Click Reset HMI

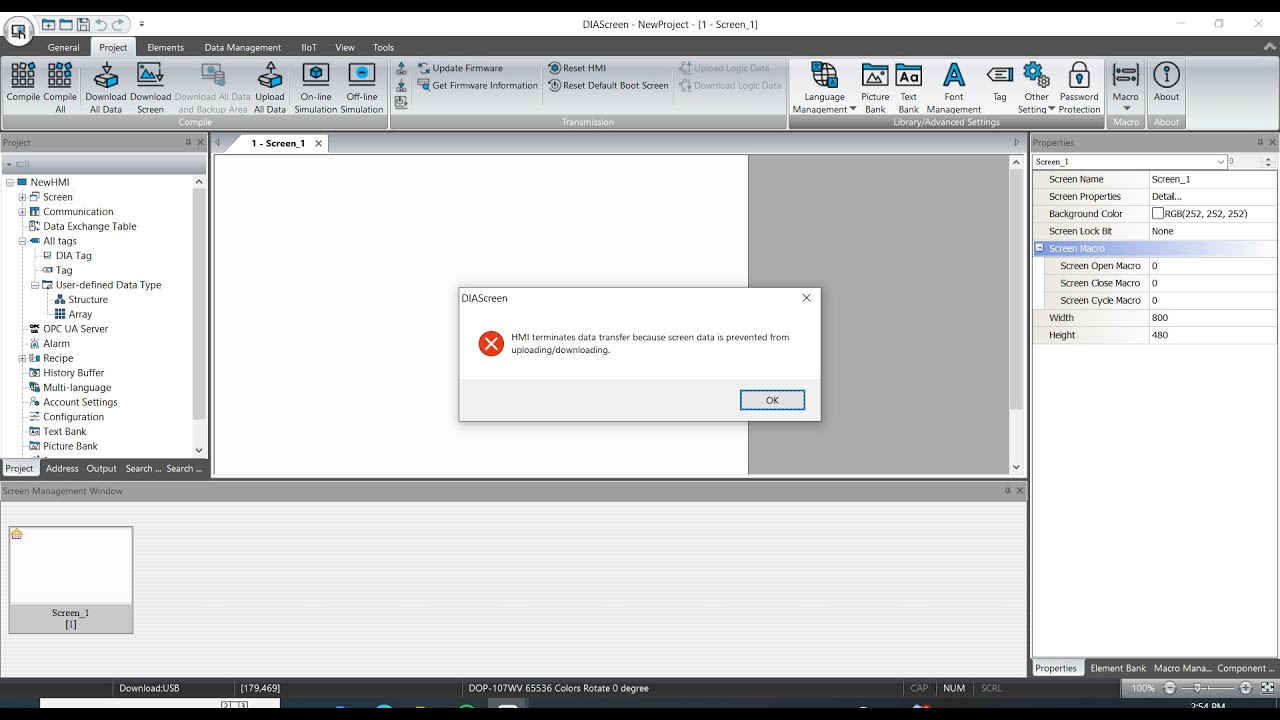point(577,68)
